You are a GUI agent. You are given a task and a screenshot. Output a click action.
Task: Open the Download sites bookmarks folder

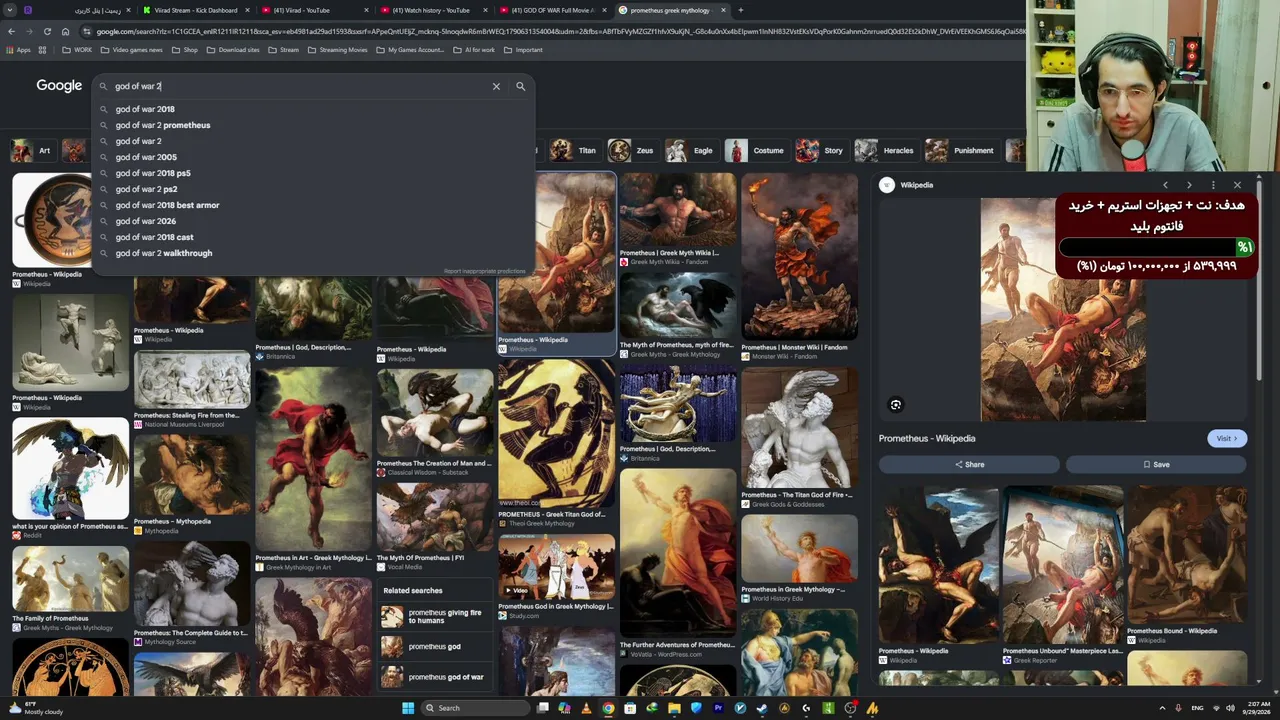point(233,50)
